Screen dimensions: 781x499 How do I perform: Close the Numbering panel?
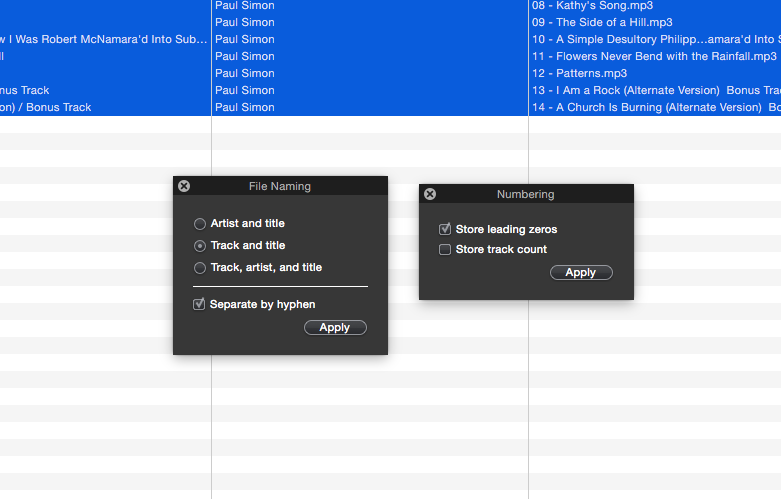[x=430, y=194]
